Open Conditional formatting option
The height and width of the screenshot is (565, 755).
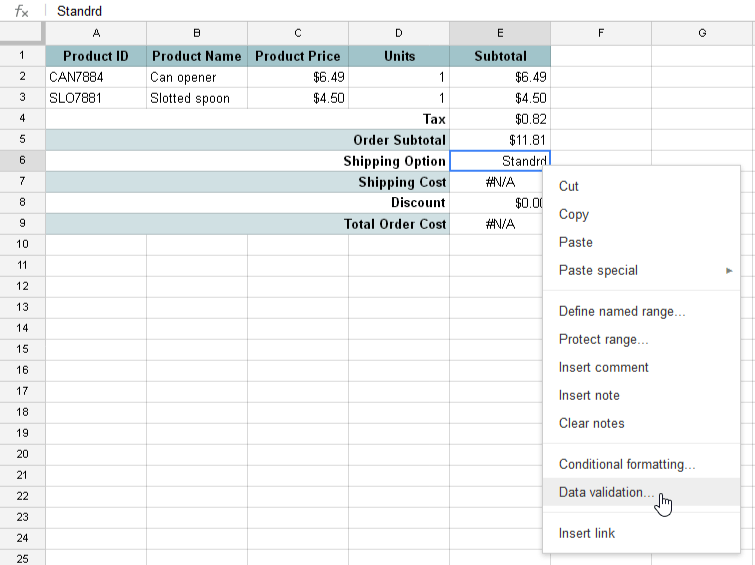pyautogui.click(x=627, y=464)
